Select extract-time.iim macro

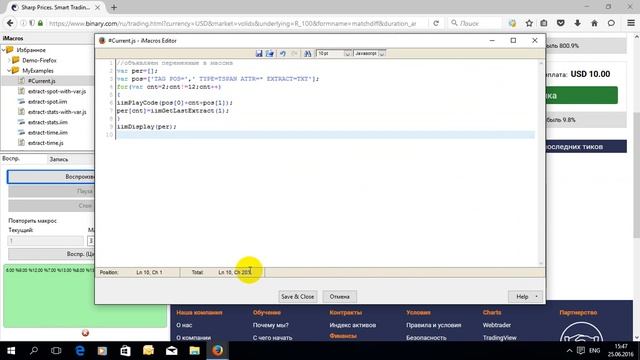tap(48, 133)
